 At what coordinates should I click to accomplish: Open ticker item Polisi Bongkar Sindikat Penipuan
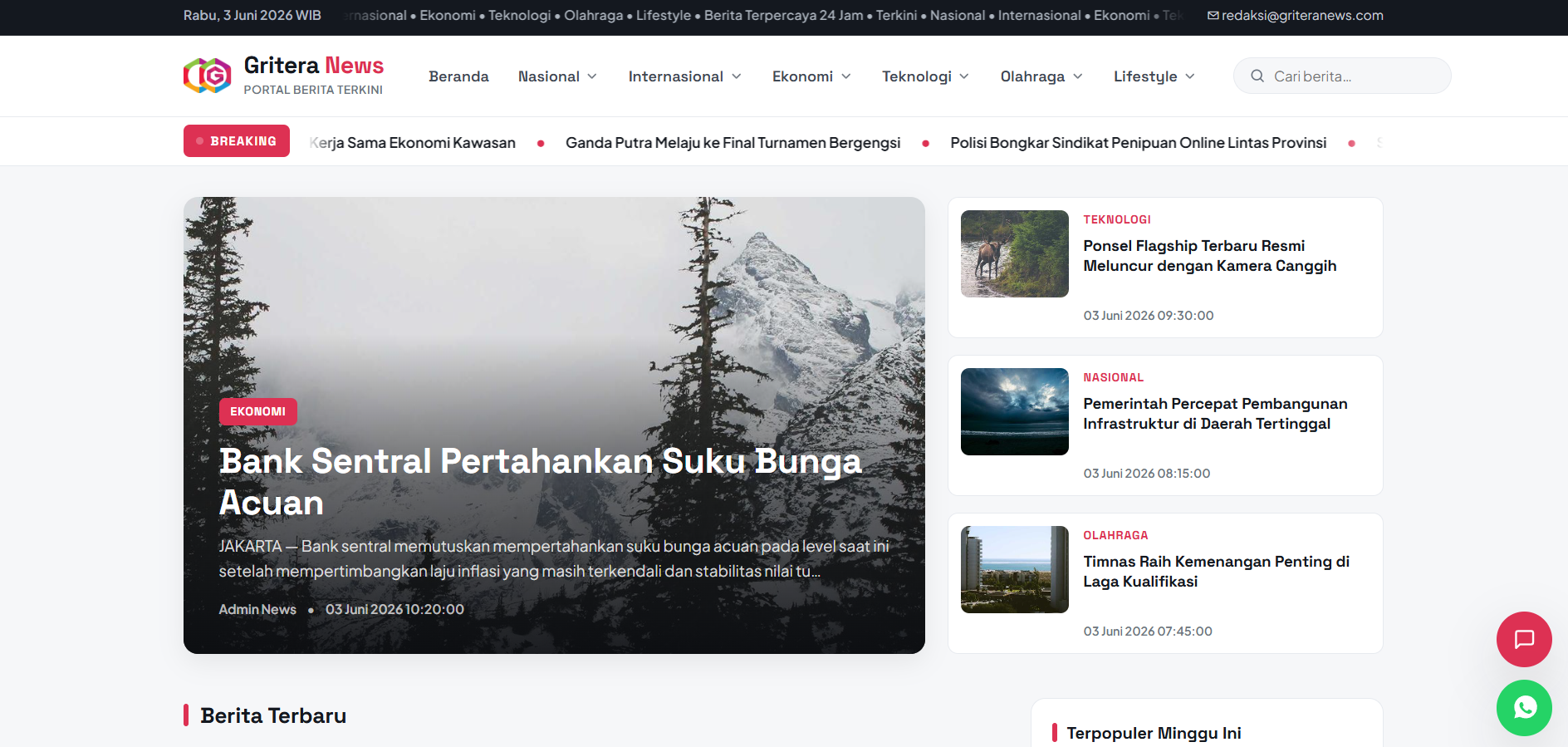coord(1139,143)
